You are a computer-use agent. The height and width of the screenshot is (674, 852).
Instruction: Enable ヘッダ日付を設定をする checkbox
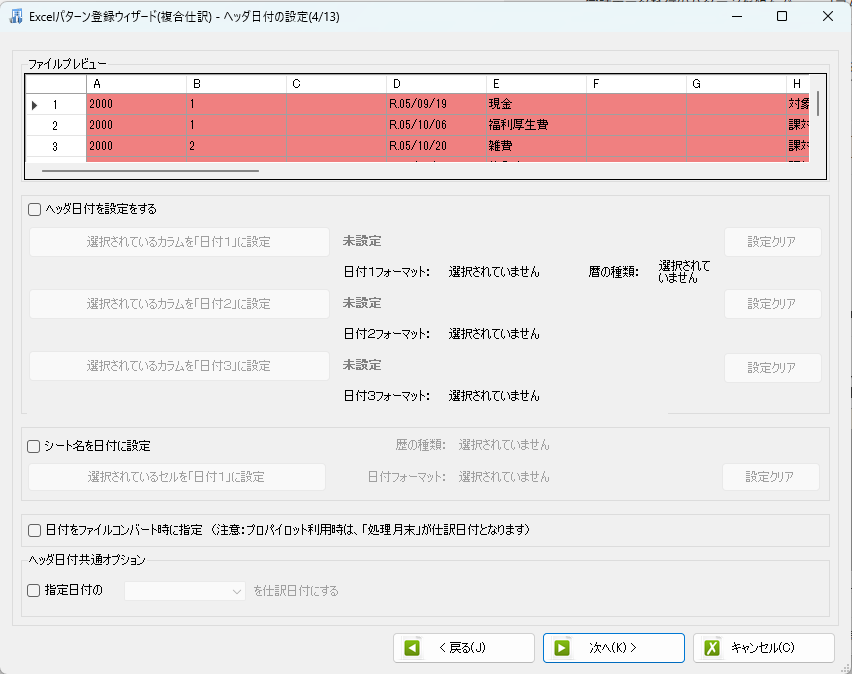(x=34, y=209)
